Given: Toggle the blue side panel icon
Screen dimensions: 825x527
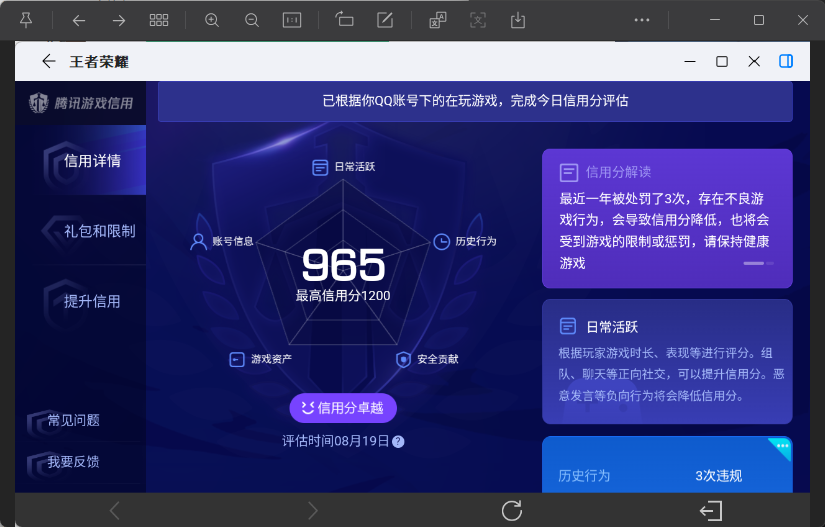Looking at the screenshot, I should [x=786, y=61].
